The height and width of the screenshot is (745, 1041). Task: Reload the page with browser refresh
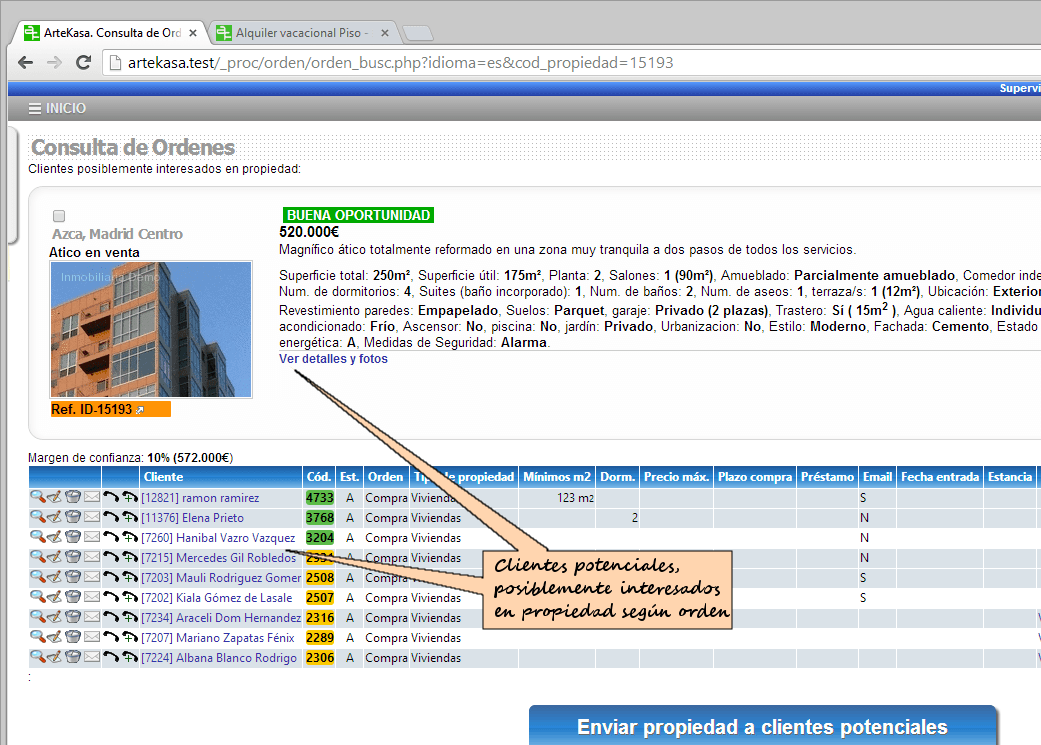pos(84,62)
